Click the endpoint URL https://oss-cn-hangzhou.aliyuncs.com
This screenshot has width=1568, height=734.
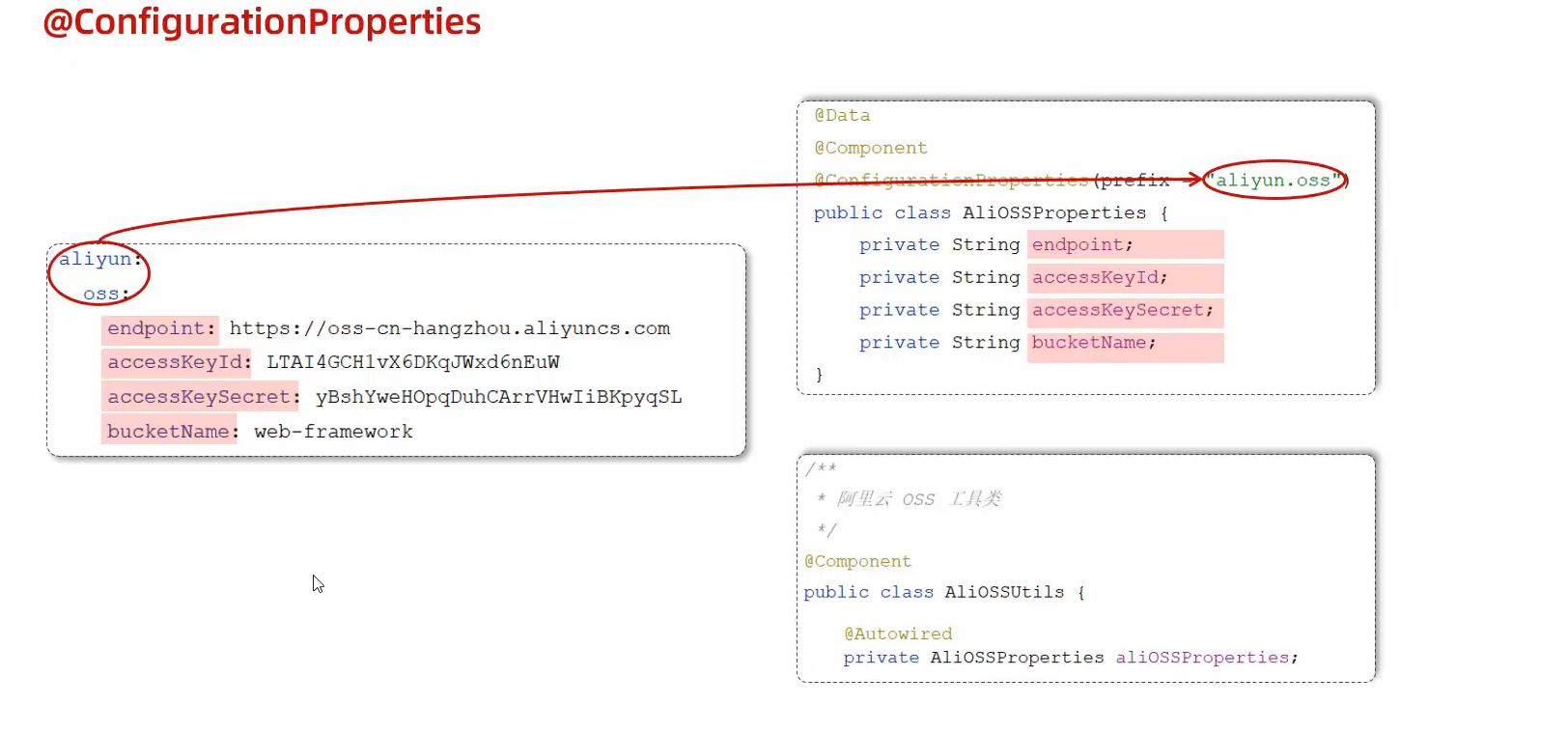point(449,328)
